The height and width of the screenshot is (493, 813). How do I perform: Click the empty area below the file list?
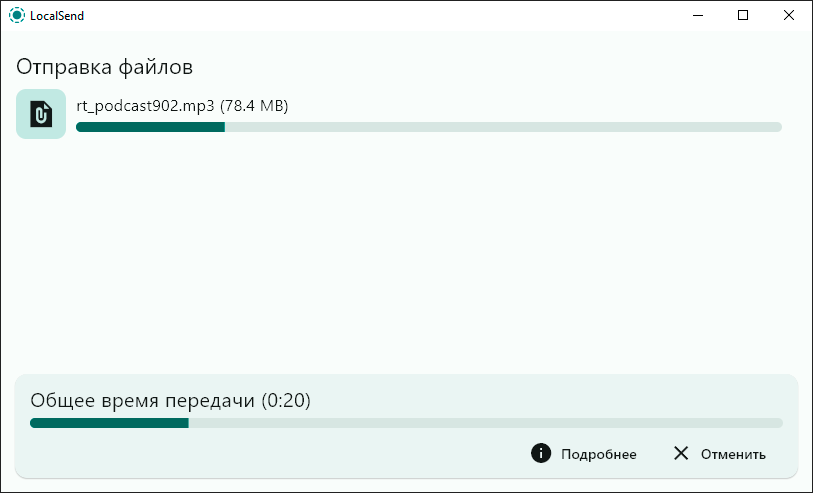click(x=400, y=260)
